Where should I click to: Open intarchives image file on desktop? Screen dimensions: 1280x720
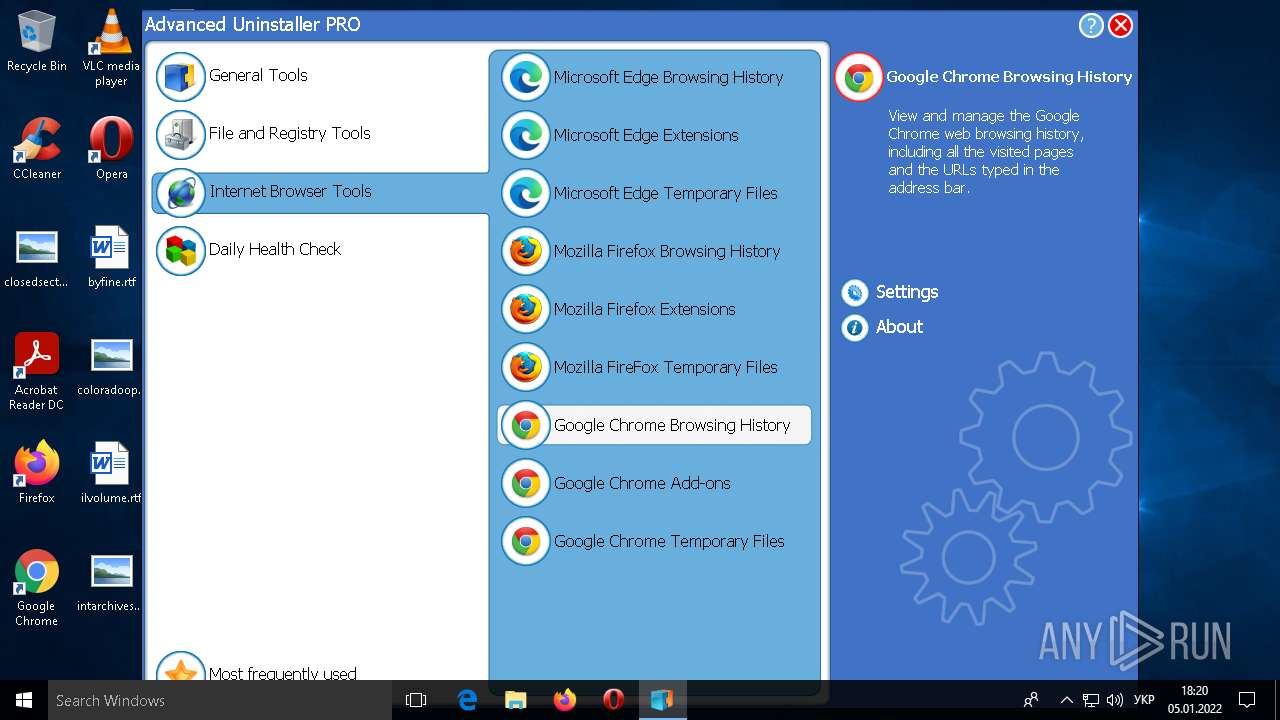coord(111,581)
